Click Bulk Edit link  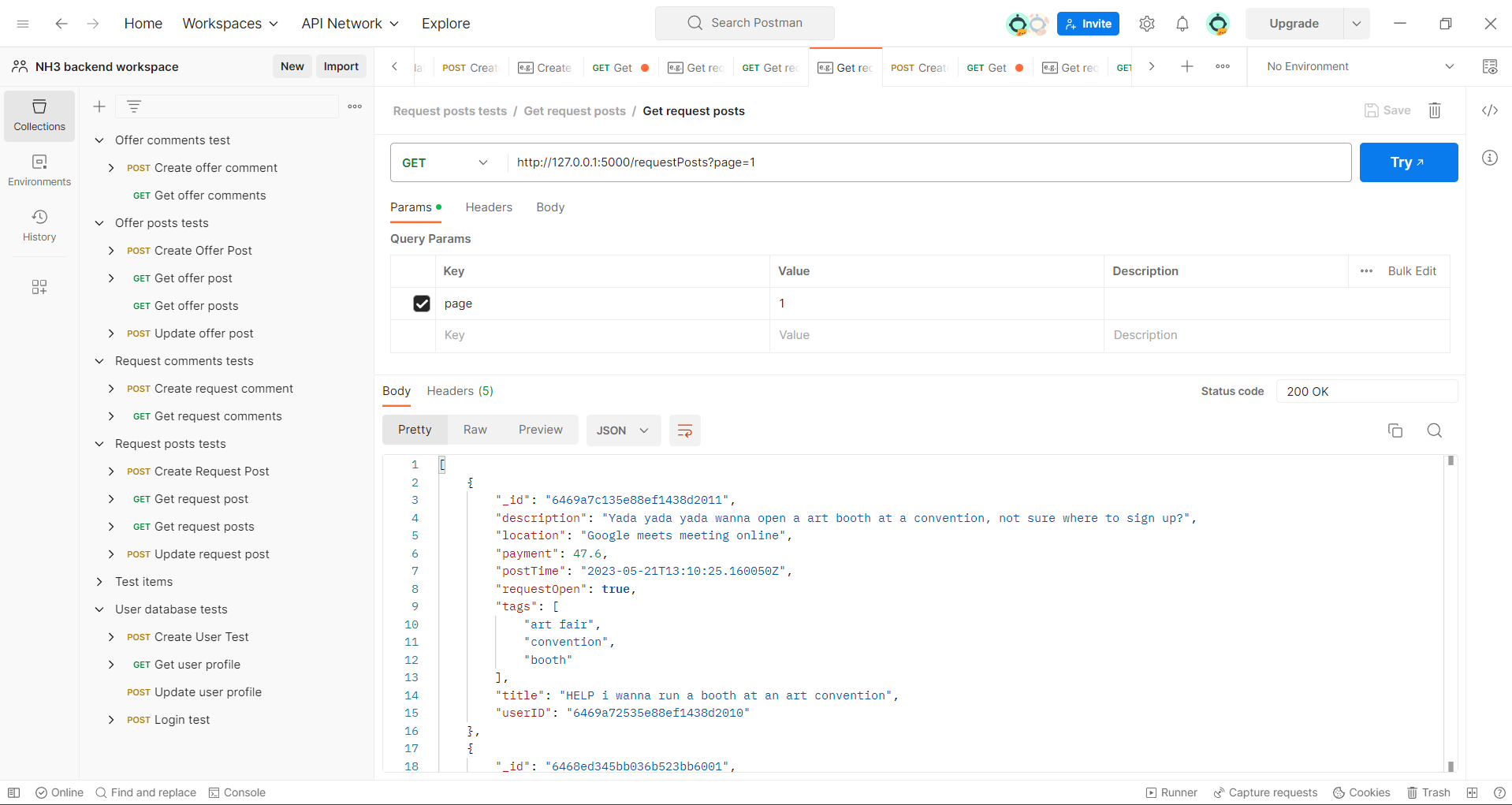point(1412,271)
